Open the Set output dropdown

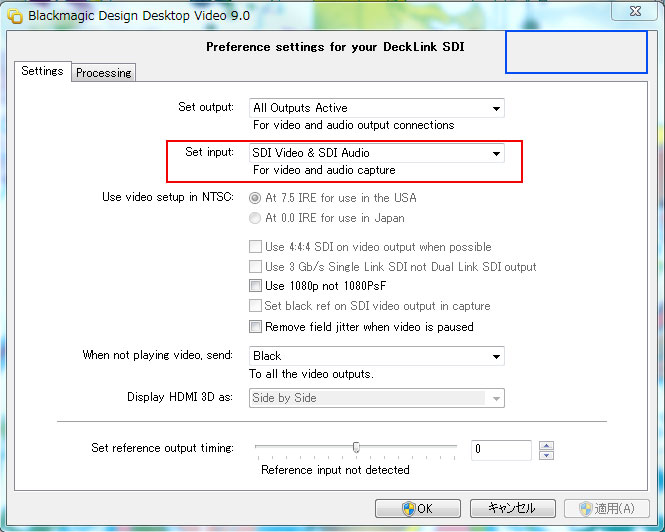(x=377, y=108)
